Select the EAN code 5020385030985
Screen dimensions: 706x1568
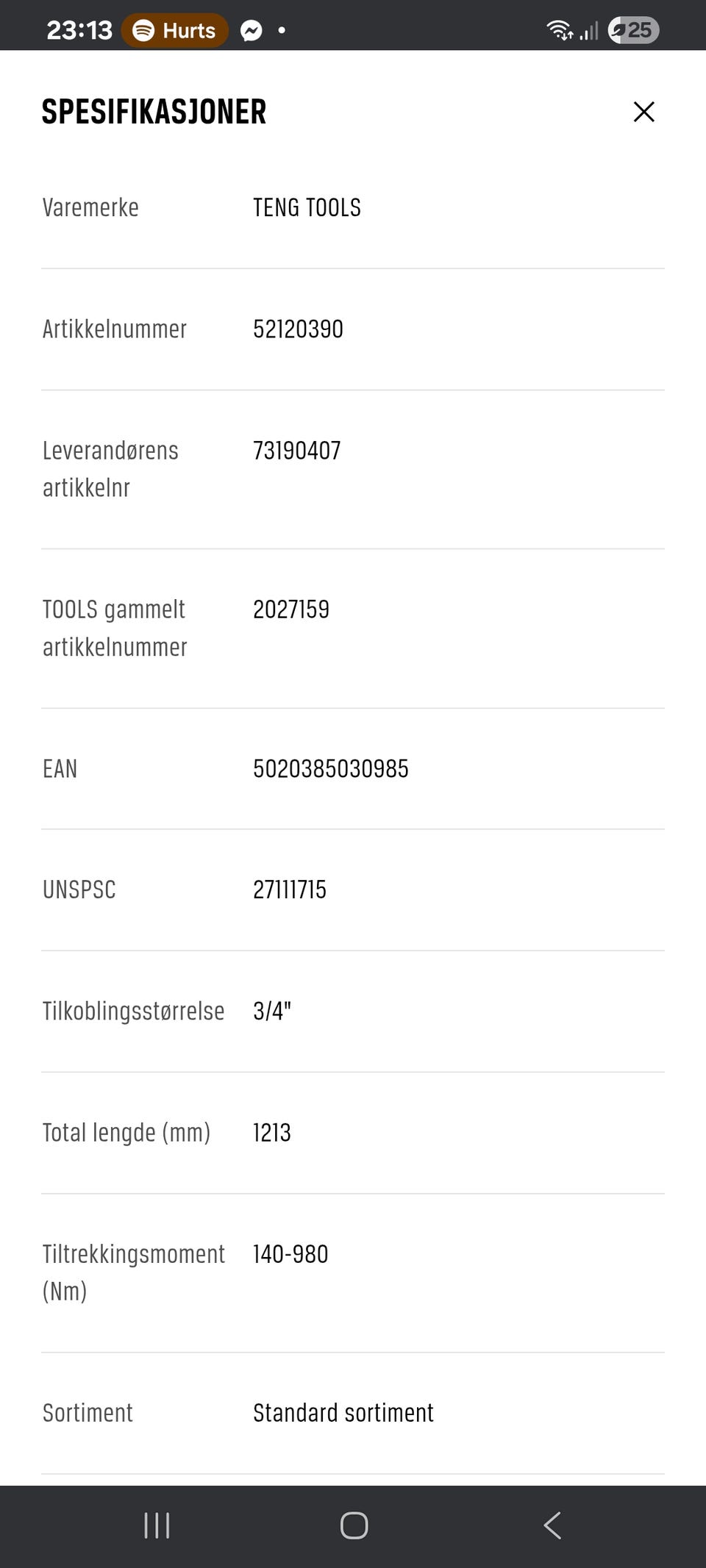coord(331,769)
